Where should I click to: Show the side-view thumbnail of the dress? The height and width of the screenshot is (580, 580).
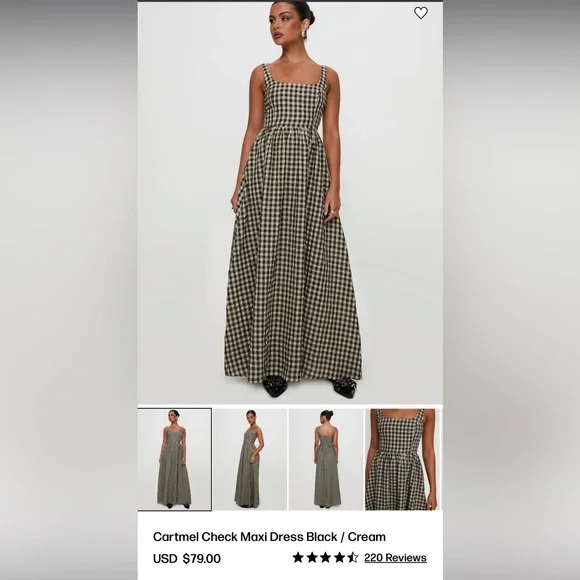[x=250, y=459]
